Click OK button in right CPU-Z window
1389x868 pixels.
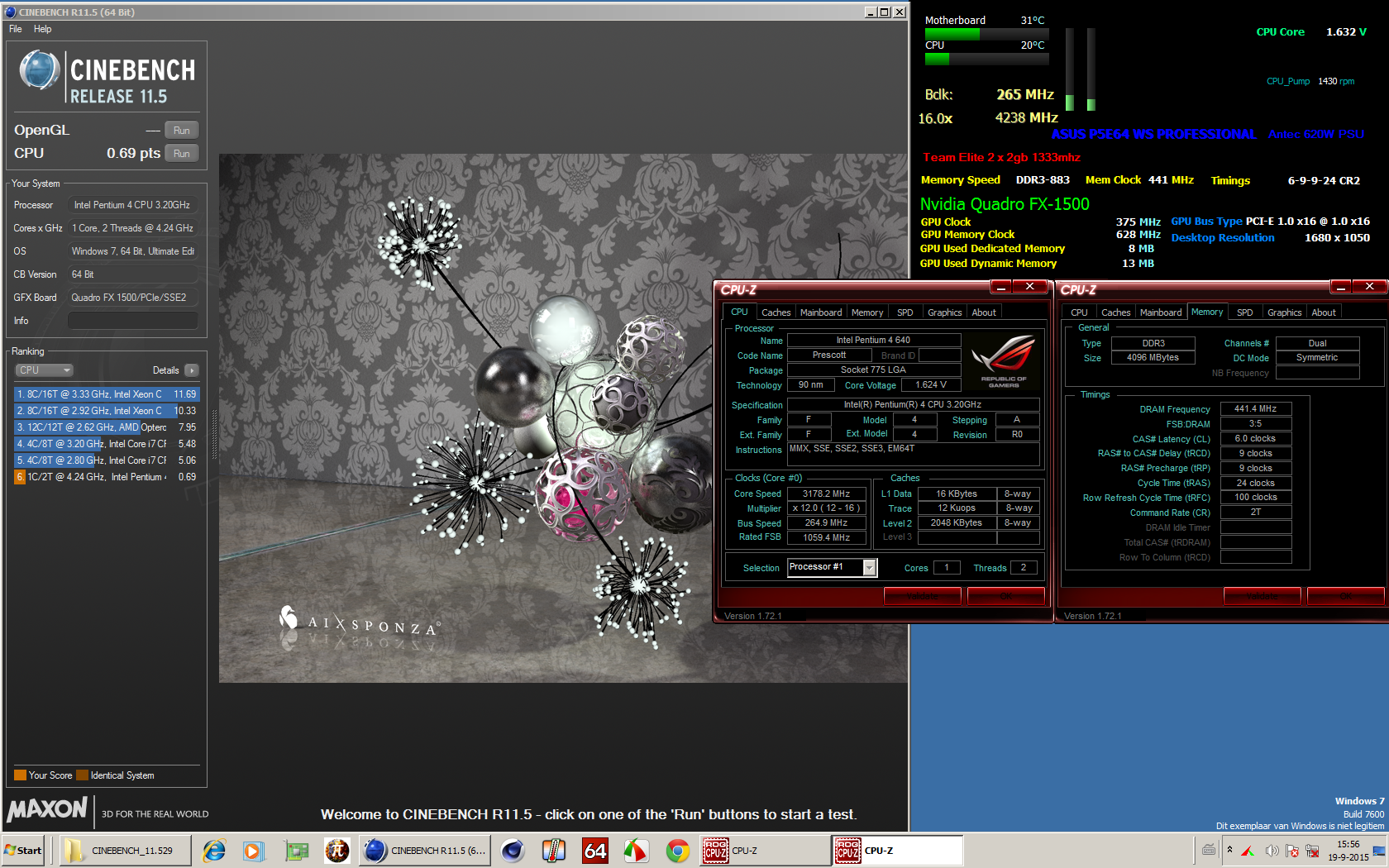1346,596
